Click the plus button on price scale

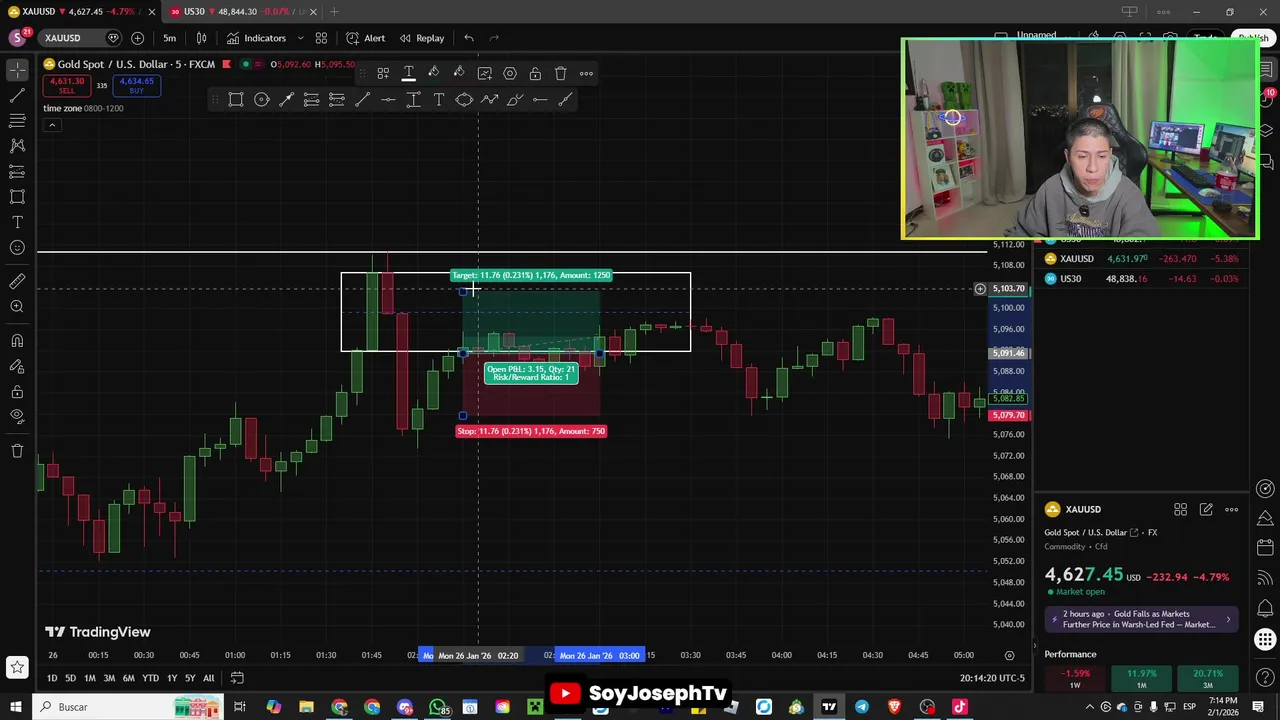(980, 289)
